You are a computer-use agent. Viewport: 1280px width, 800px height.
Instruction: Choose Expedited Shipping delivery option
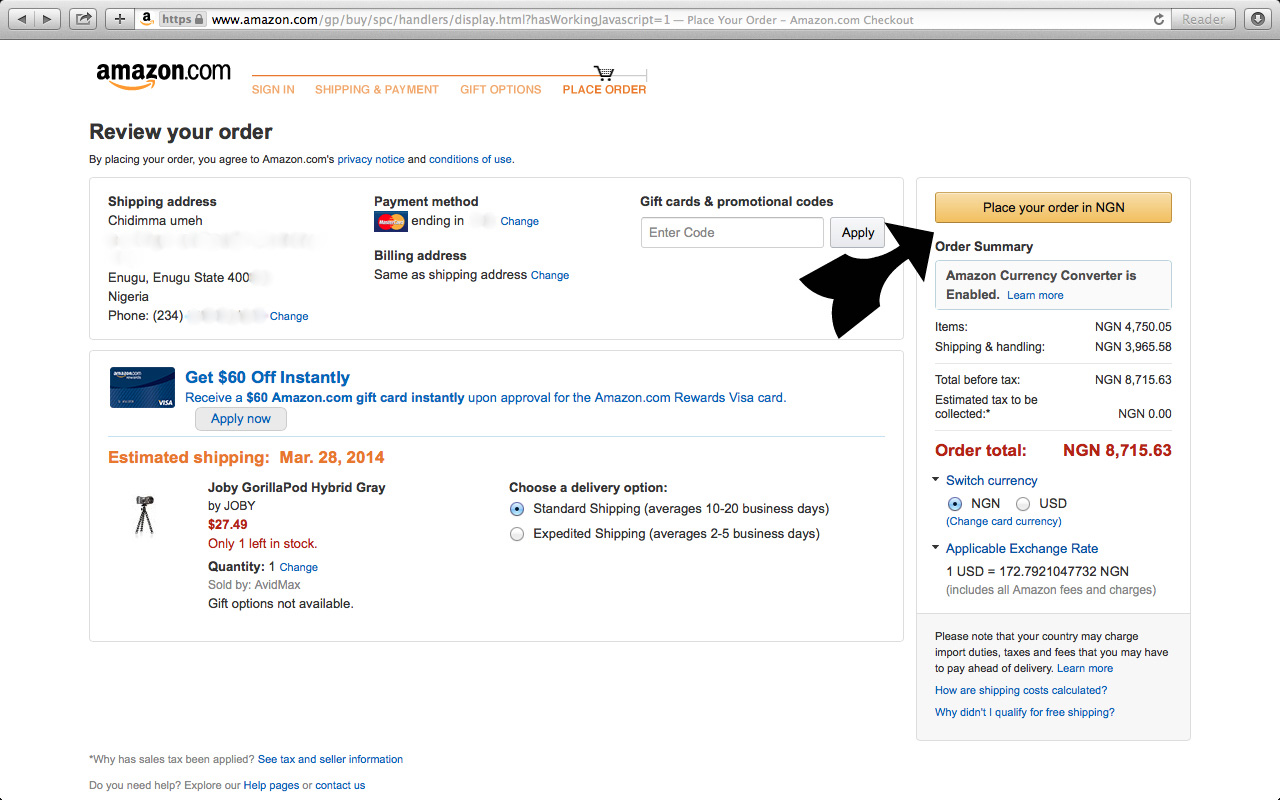(x=517, y=534)
